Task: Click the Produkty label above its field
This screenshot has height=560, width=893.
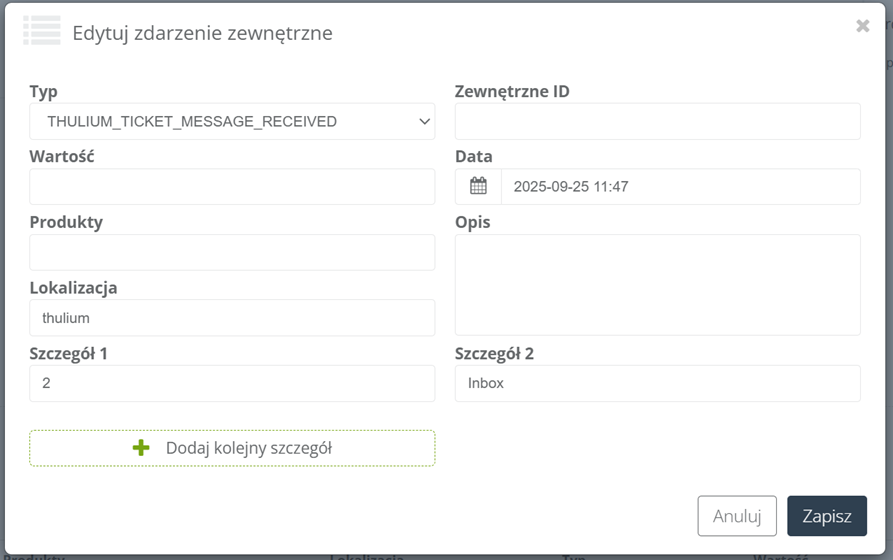Action: tap(66, 222)
